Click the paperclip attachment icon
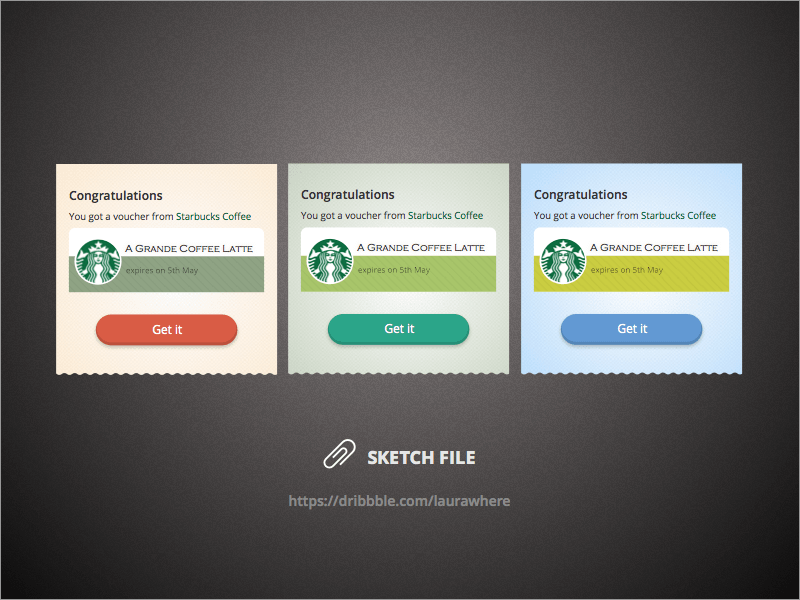 (339, 454)
